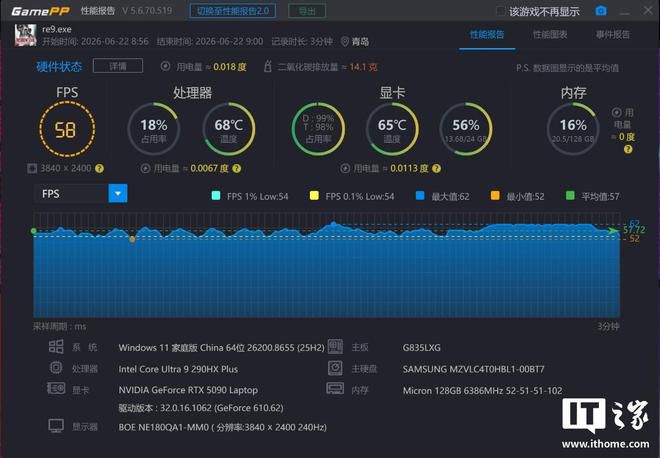Click the resolution icon below FPS gauge
Image resolution: width=660 pixels, height=458 pixels.
(x=32, y=168)
